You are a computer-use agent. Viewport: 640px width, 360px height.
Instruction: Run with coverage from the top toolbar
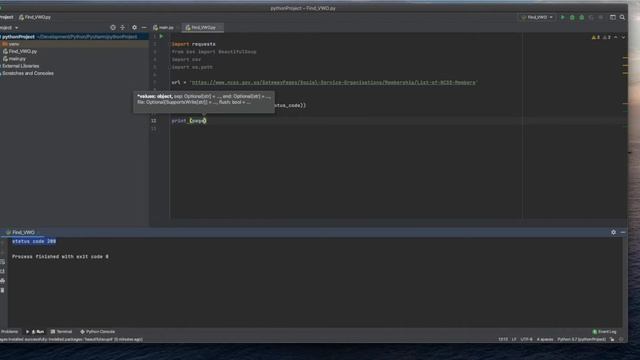coord(582,17)
